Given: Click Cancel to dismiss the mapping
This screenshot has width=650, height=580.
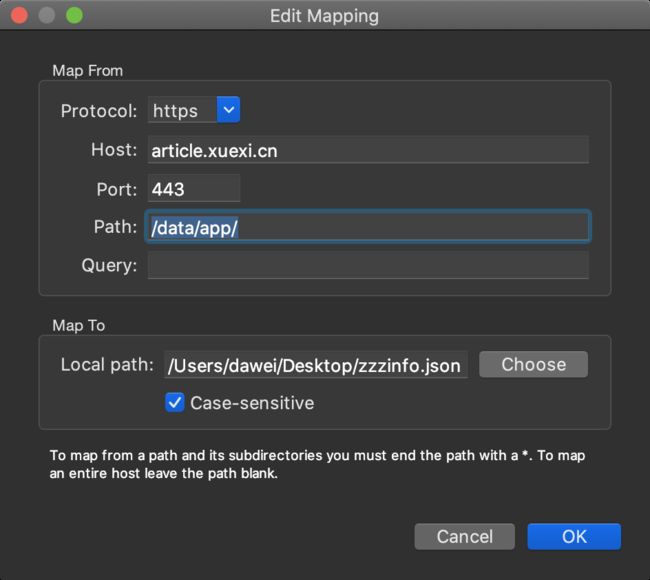Looking at the screenshot, I should coord(465,536).
